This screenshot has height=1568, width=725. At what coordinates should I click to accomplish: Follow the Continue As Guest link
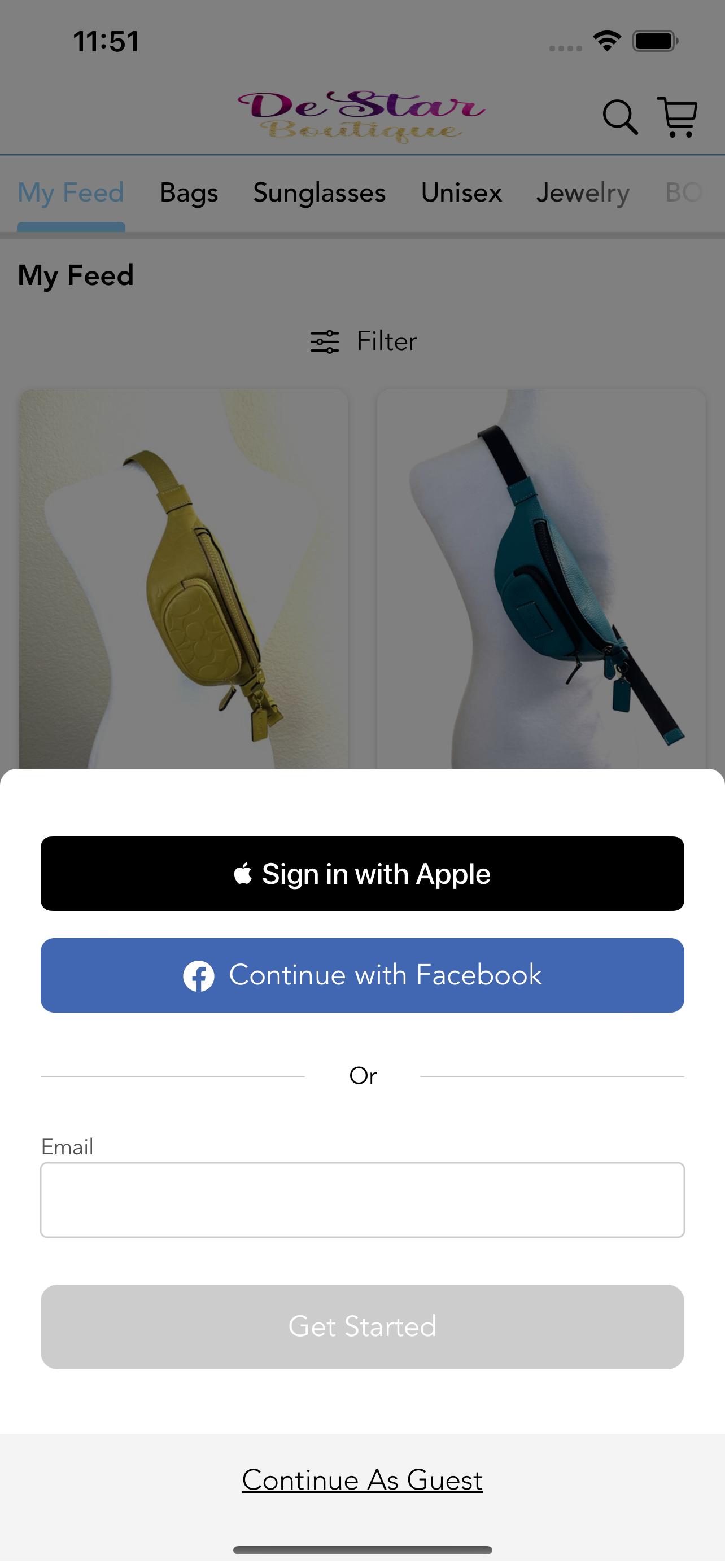tap(362, 1480)
